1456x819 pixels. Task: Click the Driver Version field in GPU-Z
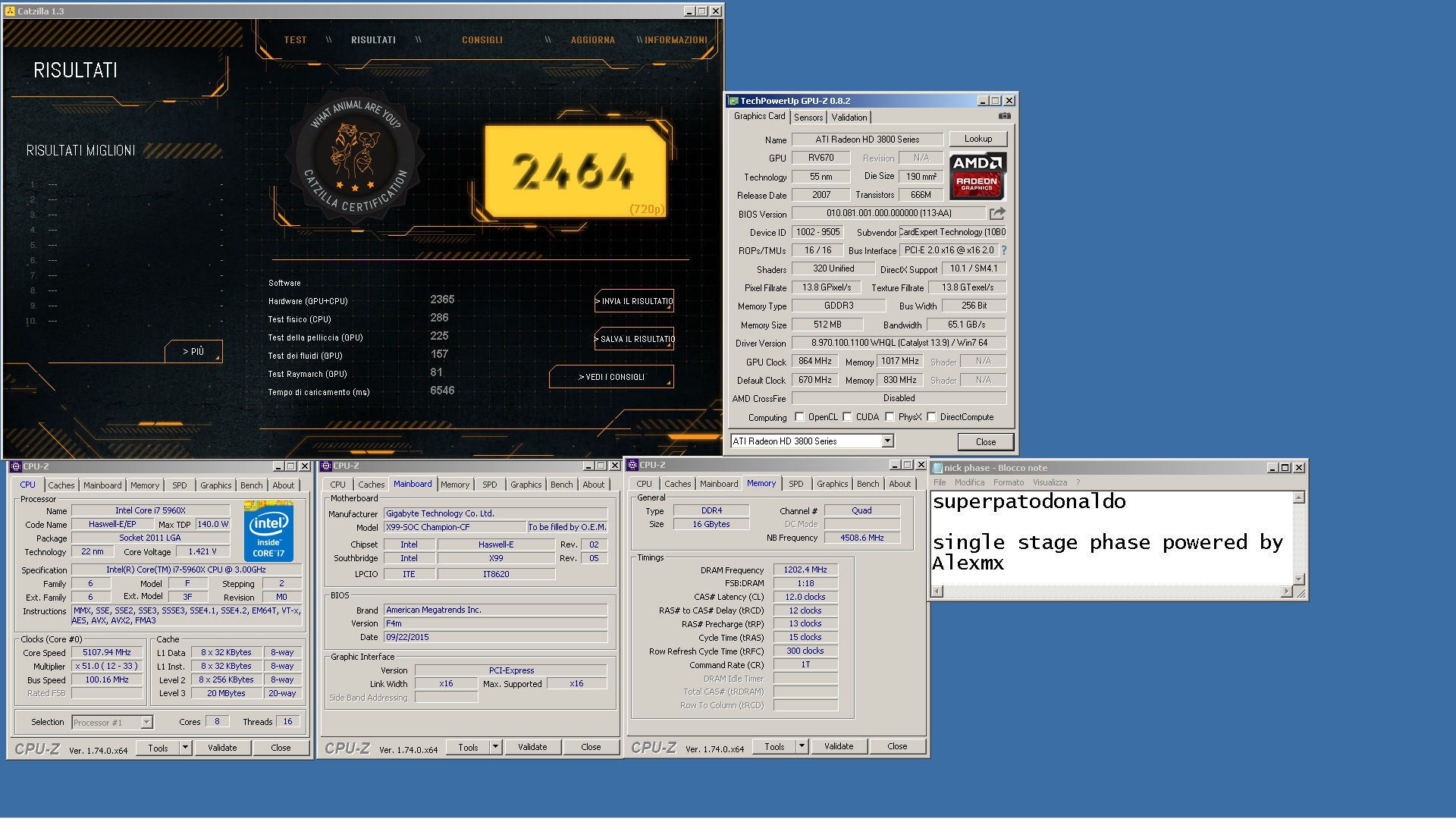point(899,343)
